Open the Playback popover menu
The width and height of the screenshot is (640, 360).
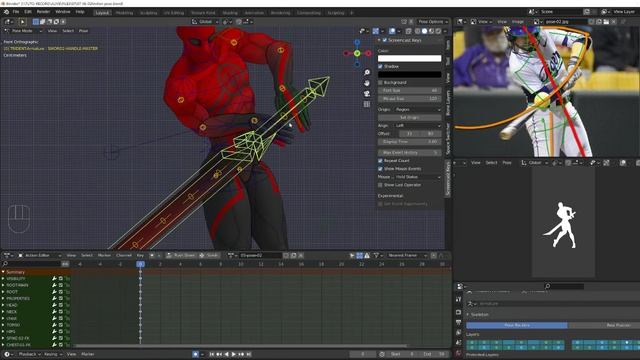point(30,354)
